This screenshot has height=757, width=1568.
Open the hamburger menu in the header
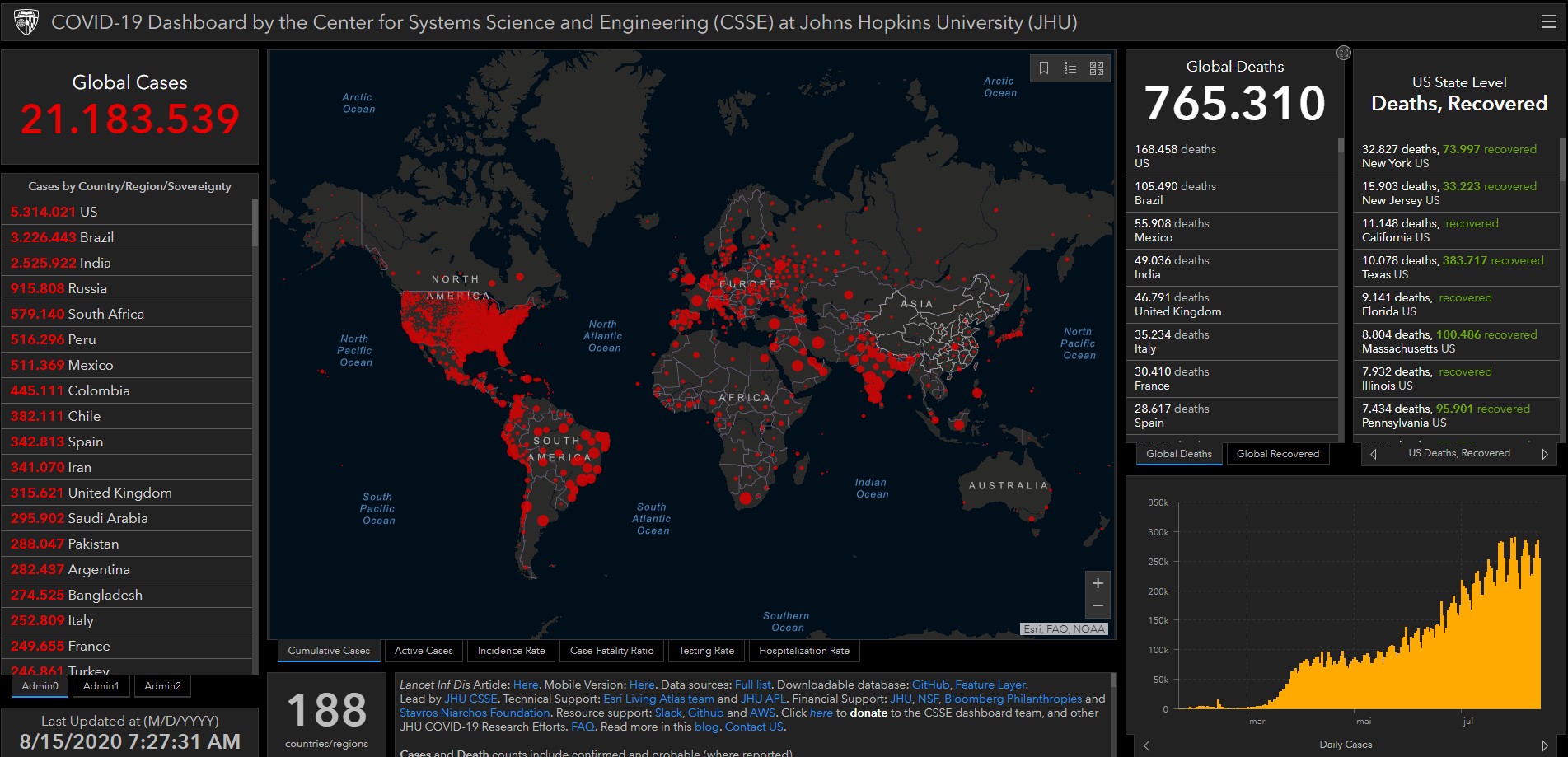(x=1548, y=22)
